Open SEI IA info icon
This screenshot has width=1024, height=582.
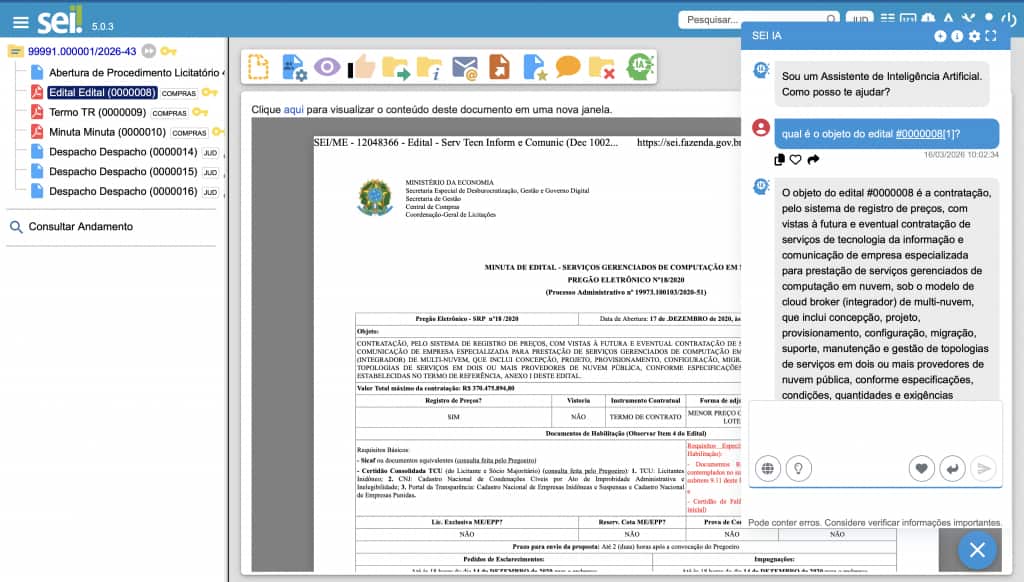[957, 37]
